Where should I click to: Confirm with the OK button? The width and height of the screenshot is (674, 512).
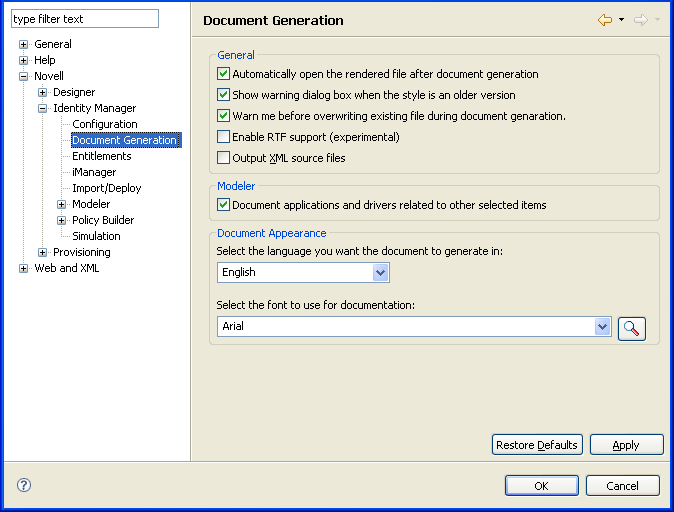tap(542, 485)
